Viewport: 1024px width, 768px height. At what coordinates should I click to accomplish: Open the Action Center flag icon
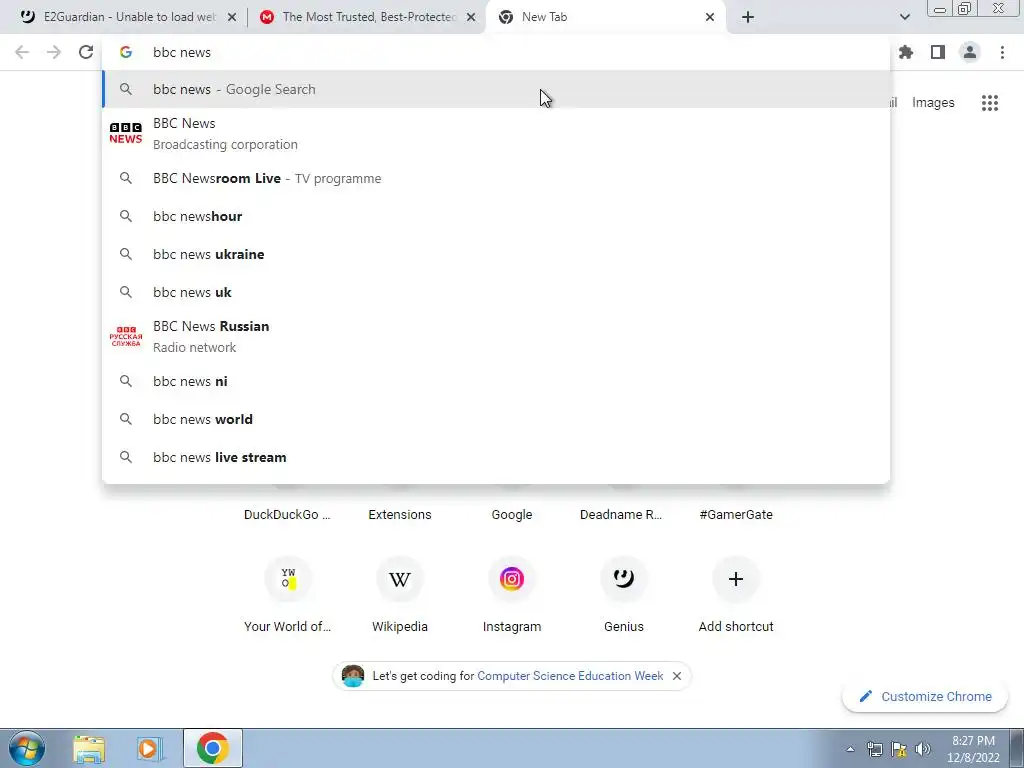coord(899,749)
